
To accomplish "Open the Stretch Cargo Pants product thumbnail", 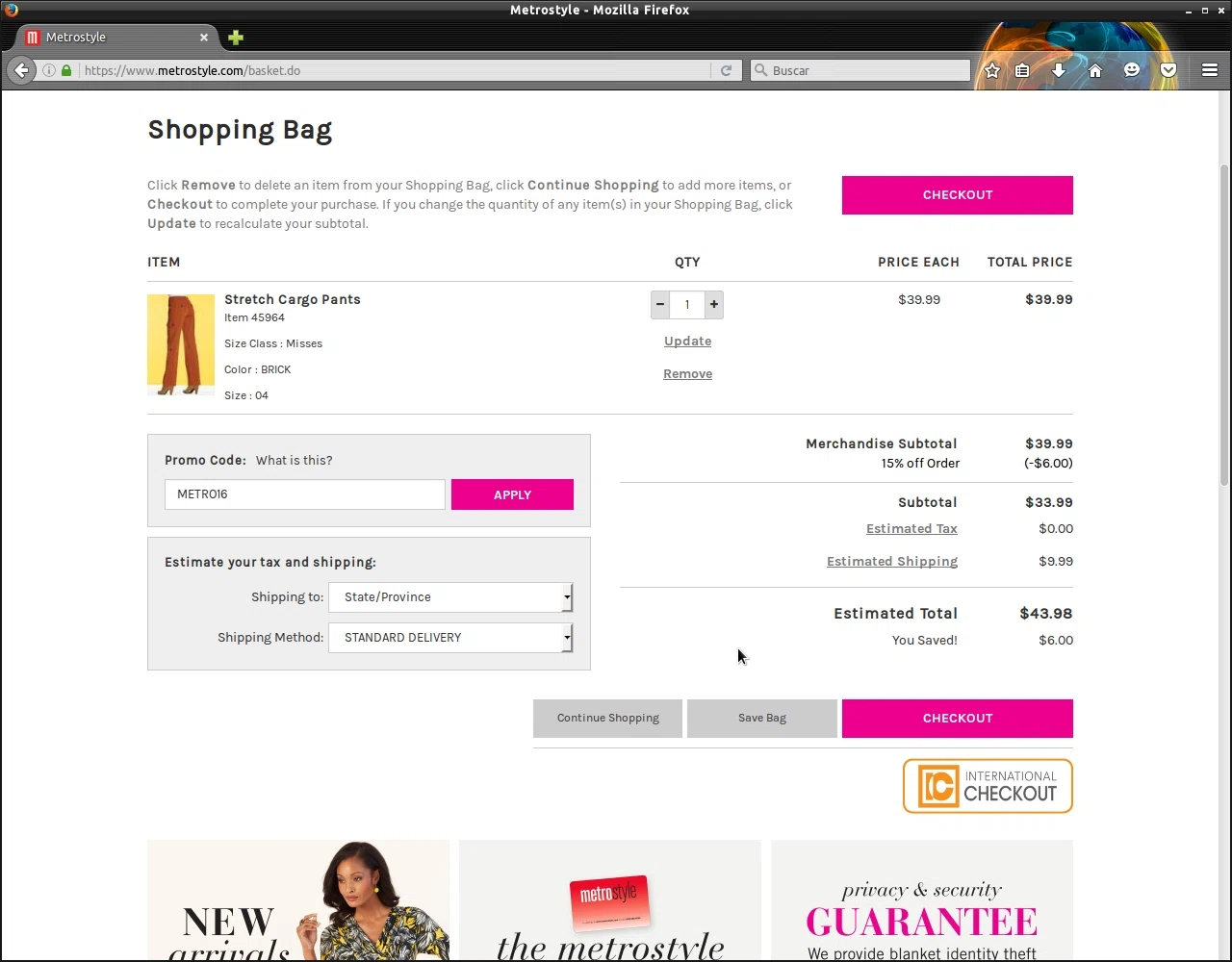I will coord(181,345).
